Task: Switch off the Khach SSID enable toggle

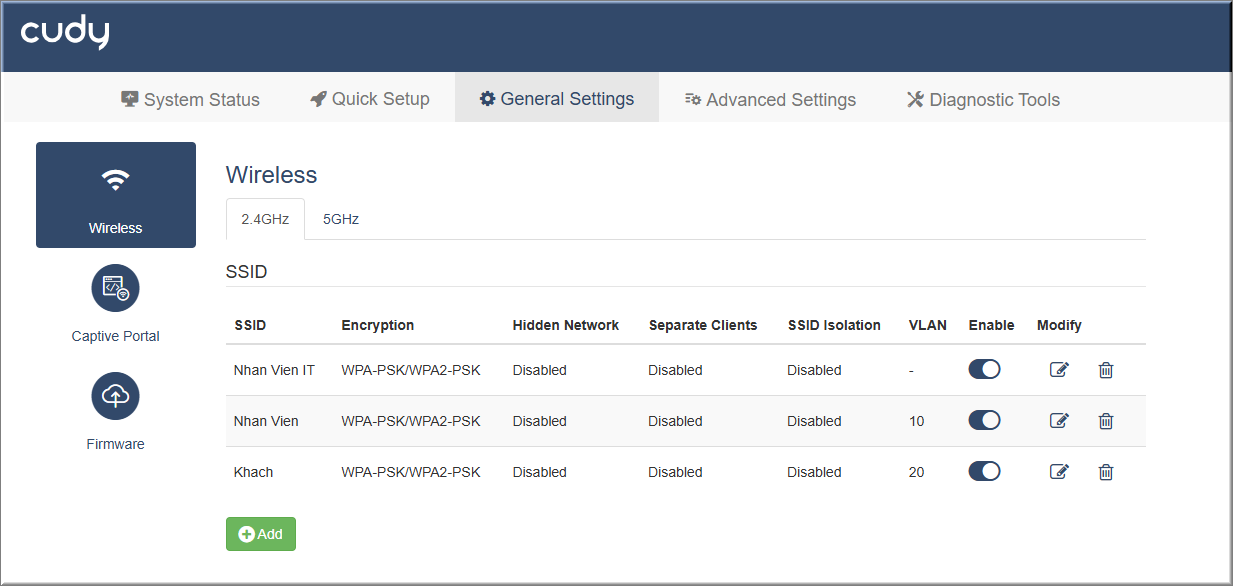Action: point(984,471)
